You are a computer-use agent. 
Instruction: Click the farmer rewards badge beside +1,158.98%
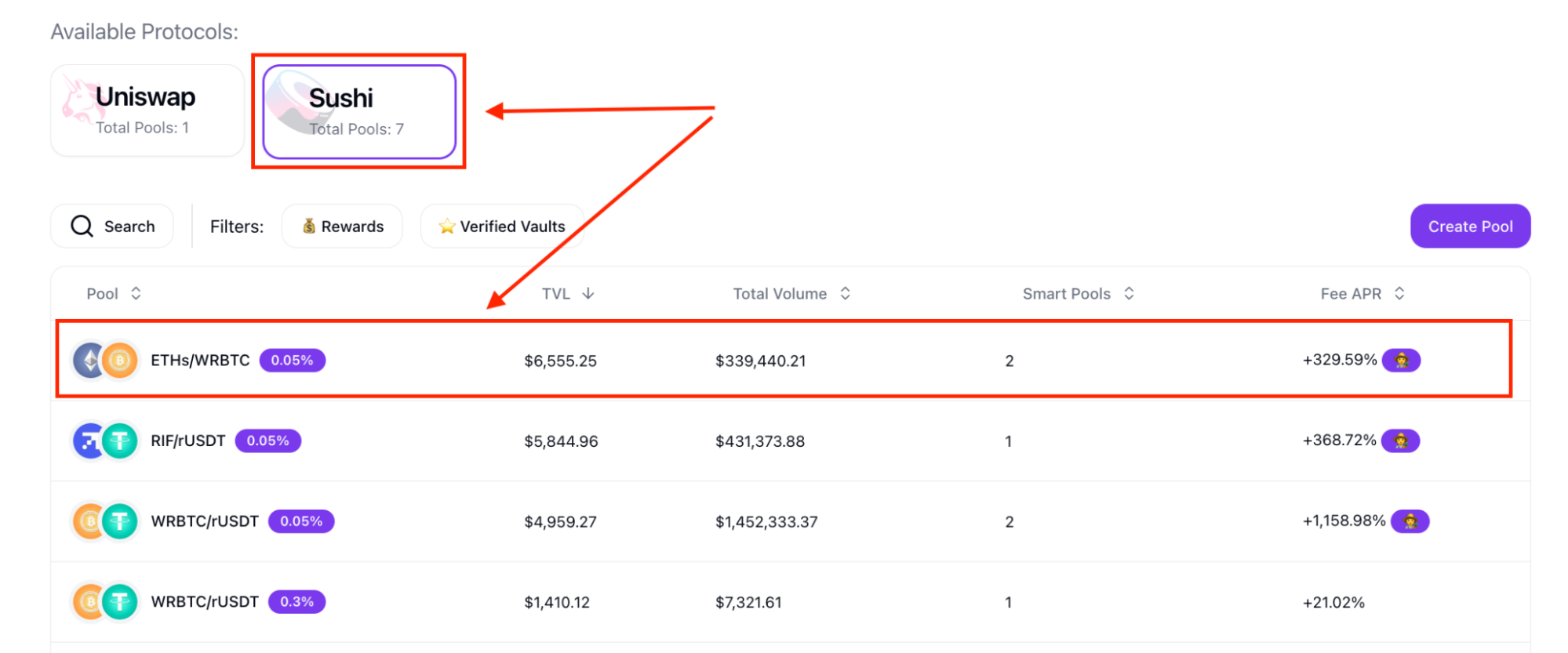pos(1410,521)
